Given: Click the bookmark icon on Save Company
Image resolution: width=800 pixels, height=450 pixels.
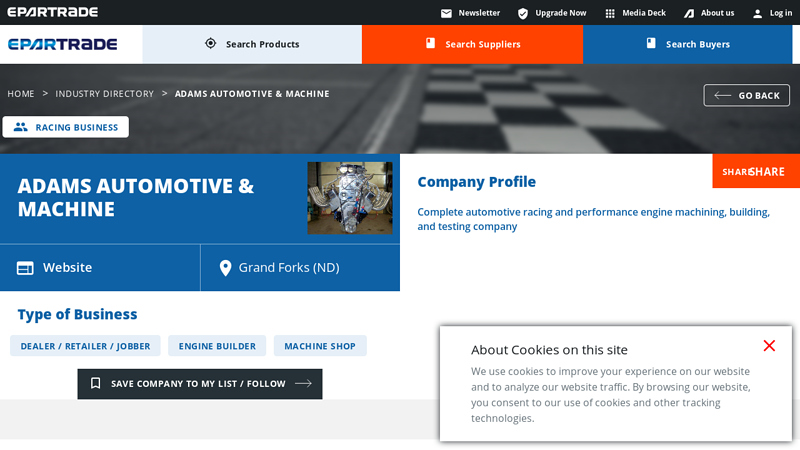Looking at the screenshot, I should tap(96, 383).
